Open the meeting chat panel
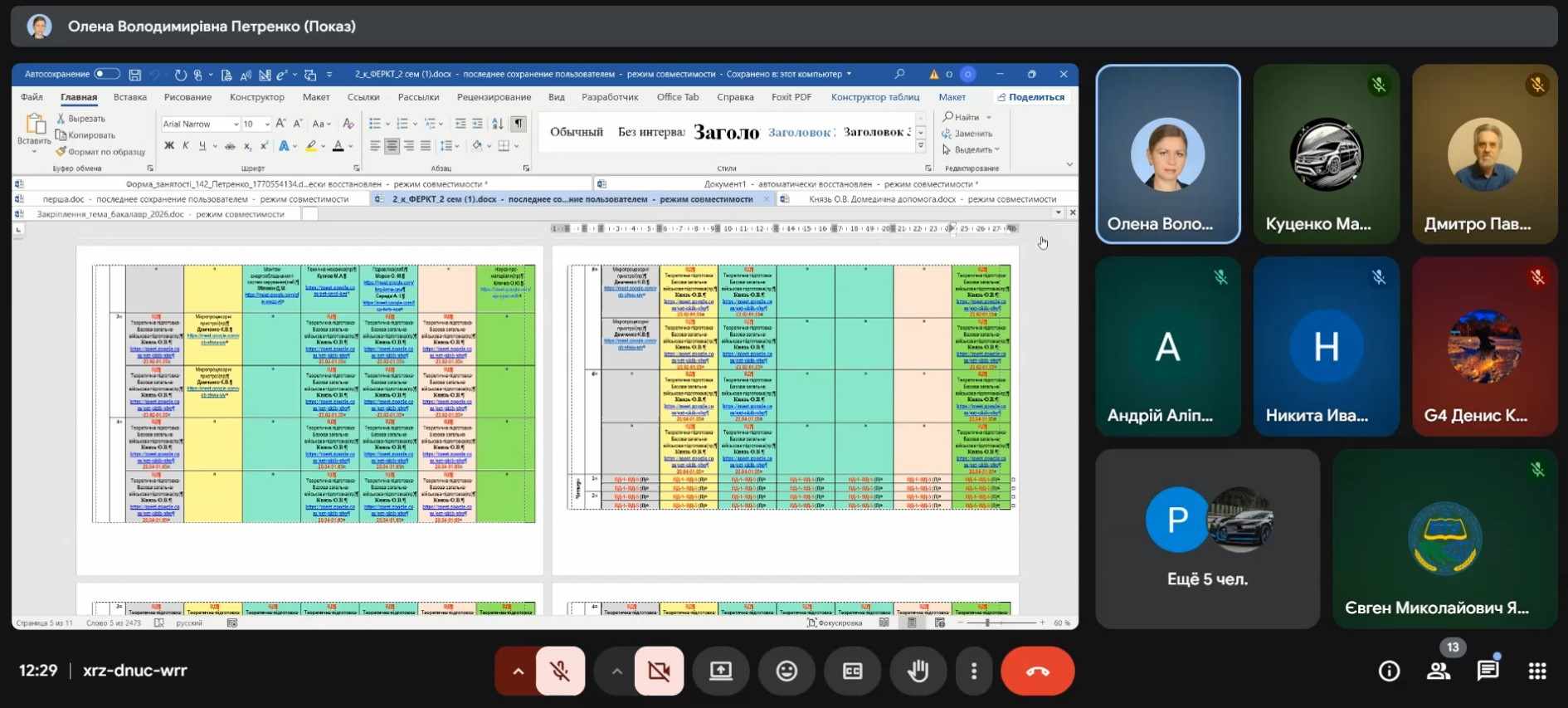This screenshot has height=708, width=1568. [x=1488, y=671]
